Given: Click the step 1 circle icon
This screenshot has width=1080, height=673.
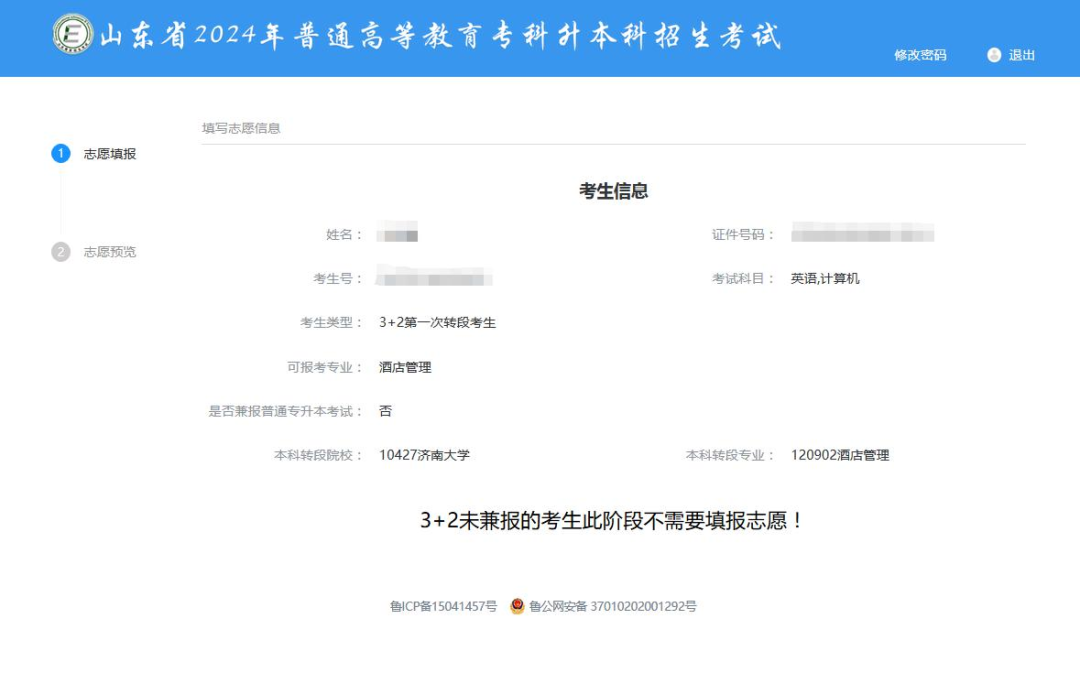Looking at the screenshot, I should (61, 154).
